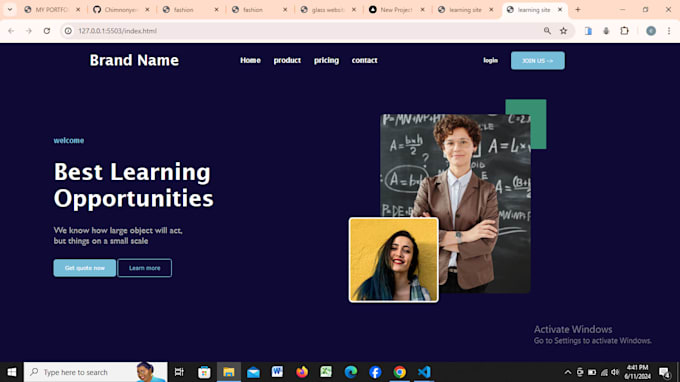
Task: Open a new browser tab
Action: (578, 10)
